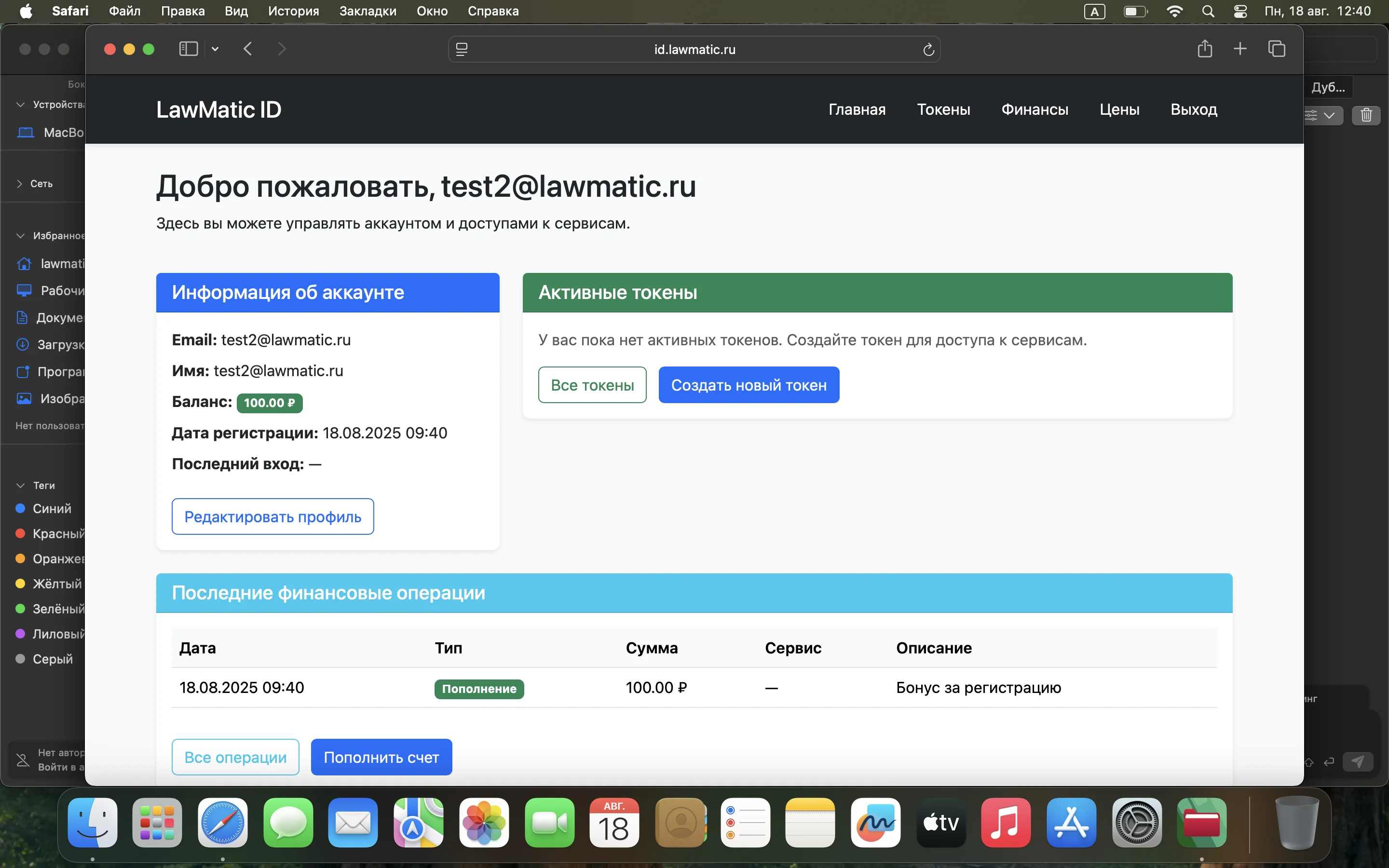Screen dimensions: 1389x868
Task: Open the Загрузки item in the Finder sidebar
Action: [51, 344]
